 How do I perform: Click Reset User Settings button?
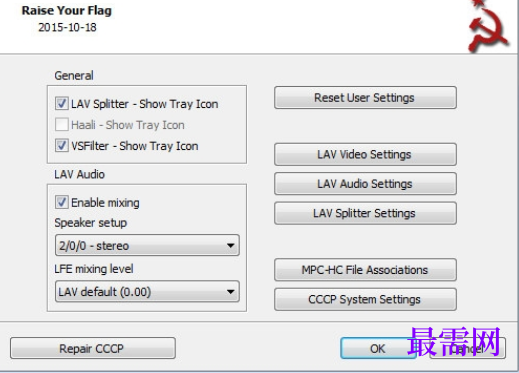click(x=365, y=98)
